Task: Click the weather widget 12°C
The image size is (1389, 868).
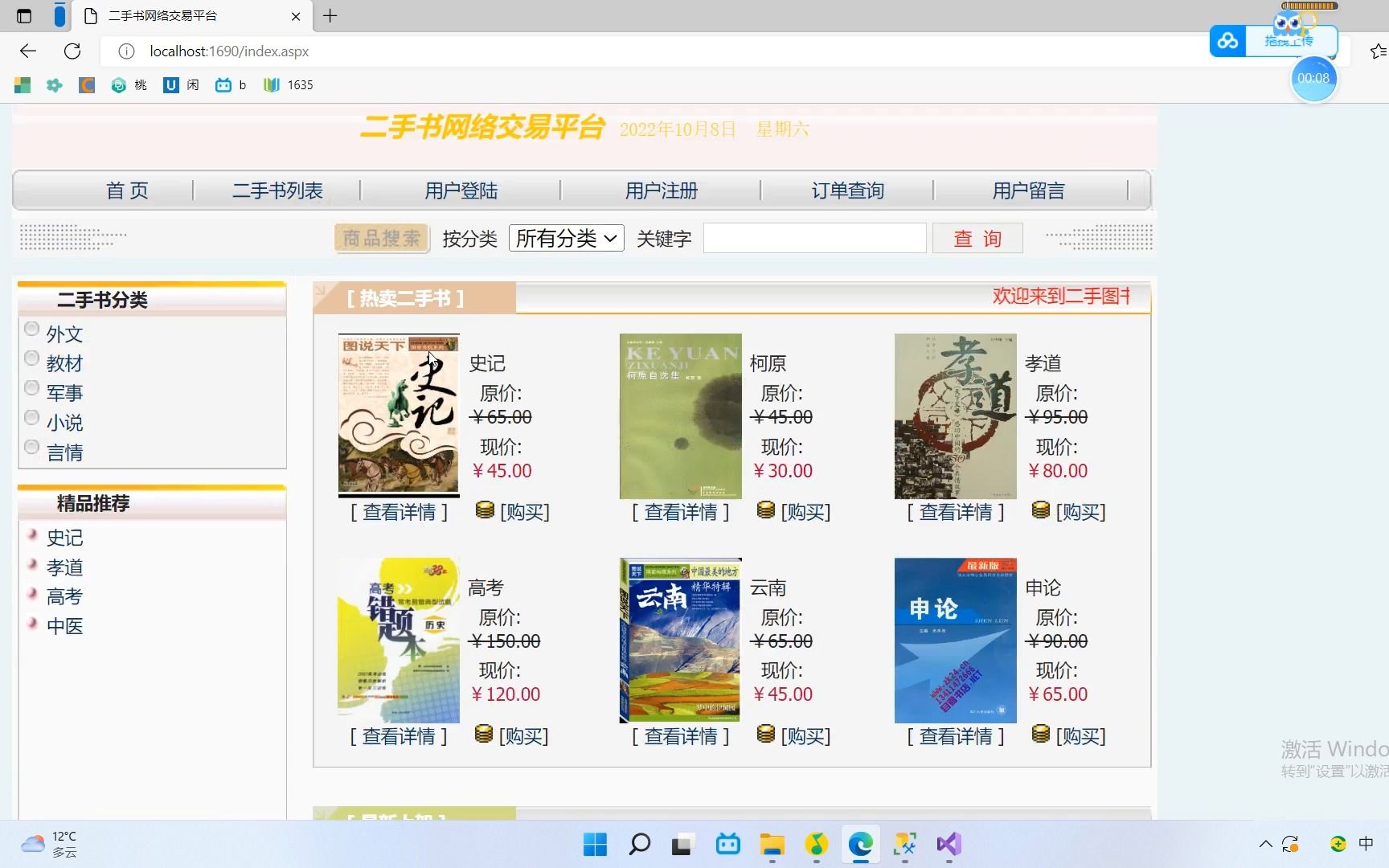Action: (x=50, y=844)
